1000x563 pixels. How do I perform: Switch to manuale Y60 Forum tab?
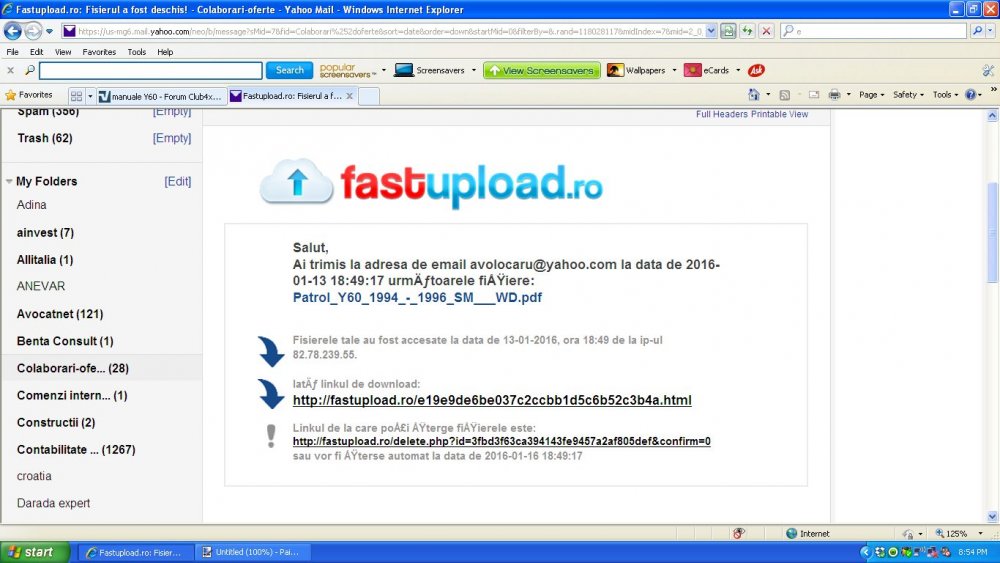tap(161, 96)
